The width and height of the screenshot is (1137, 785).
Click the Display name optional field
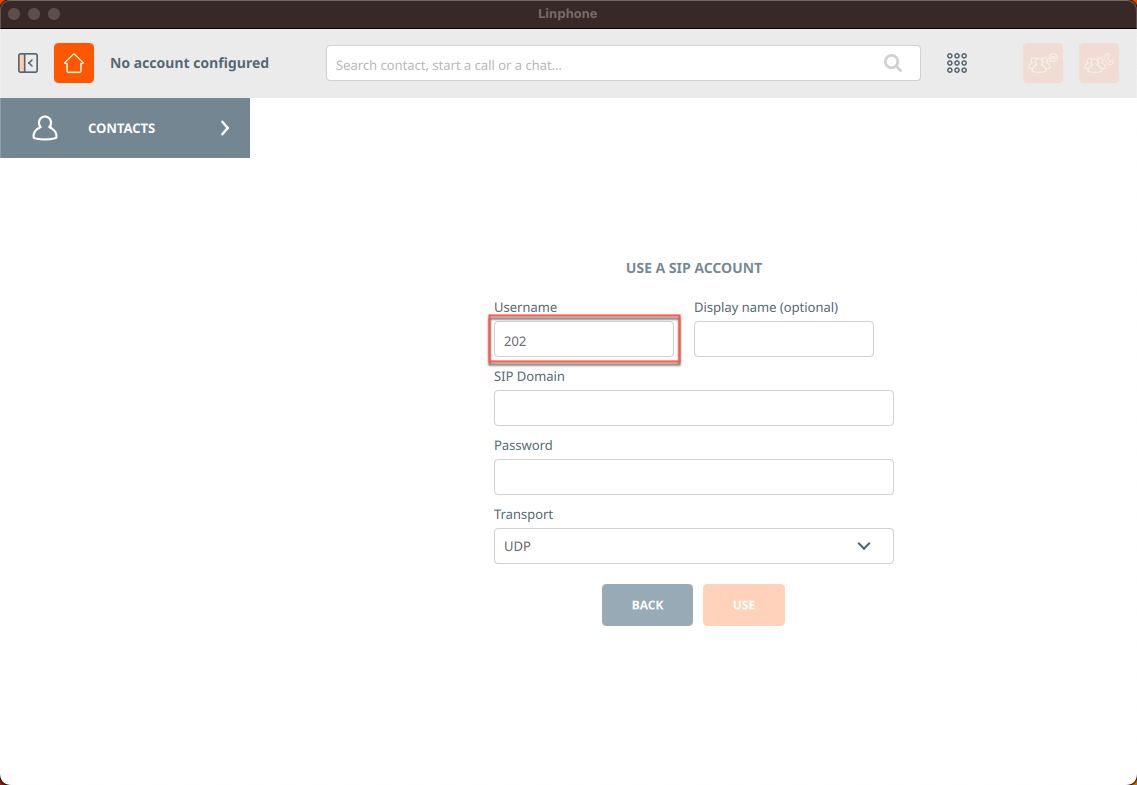pos(783,339)
